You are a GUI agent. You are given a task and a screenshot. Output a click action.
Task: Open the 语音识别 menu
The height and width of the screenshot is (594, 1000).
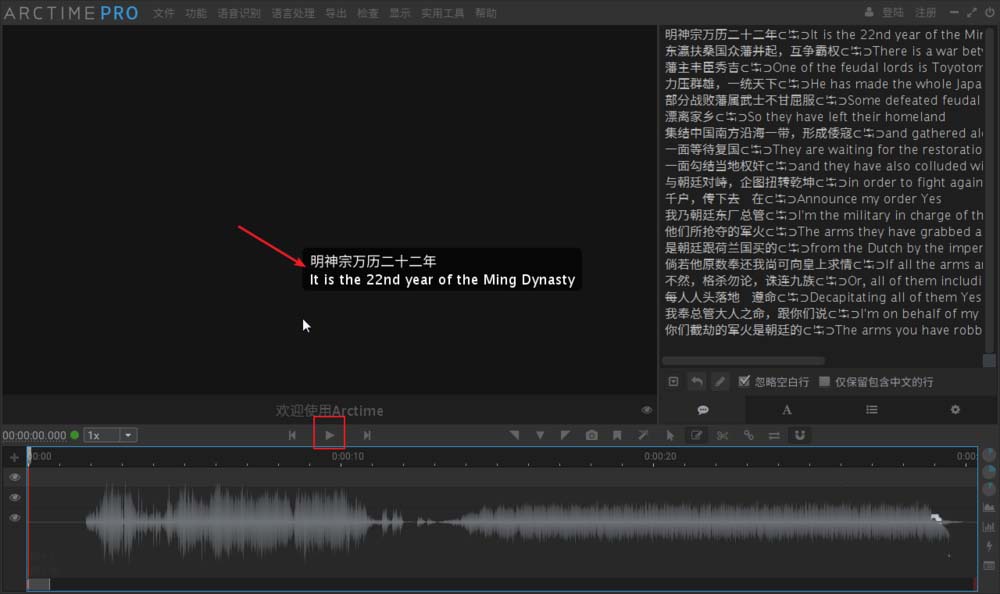point(239,13)
